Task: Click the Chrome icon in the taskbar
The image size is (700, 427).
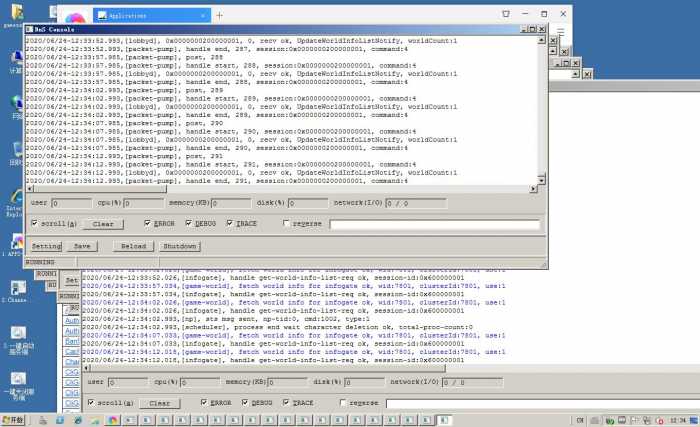Action: [113, 420]
